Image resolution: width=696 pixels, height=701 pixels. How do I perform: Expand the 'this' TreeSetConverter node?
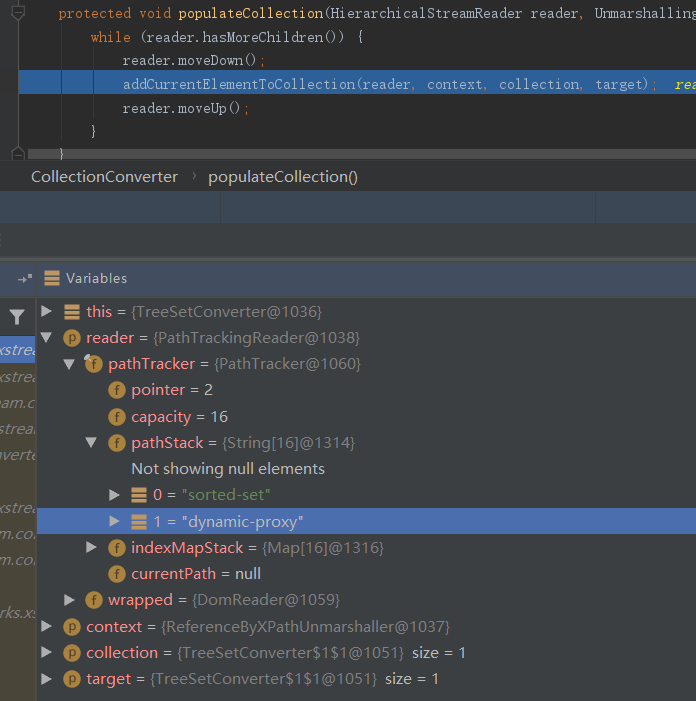(46, 312)
